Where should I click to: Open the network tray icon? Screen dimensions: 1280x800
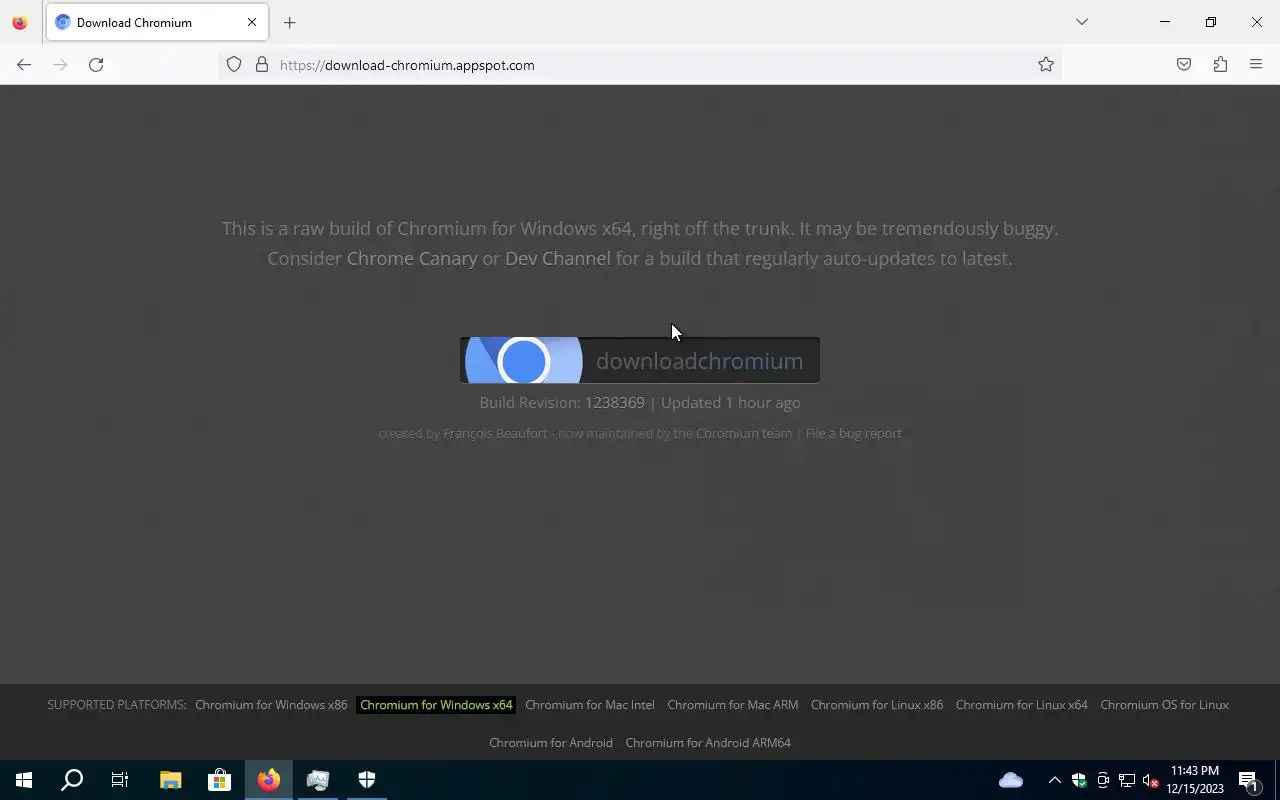tap(1127, 780)
